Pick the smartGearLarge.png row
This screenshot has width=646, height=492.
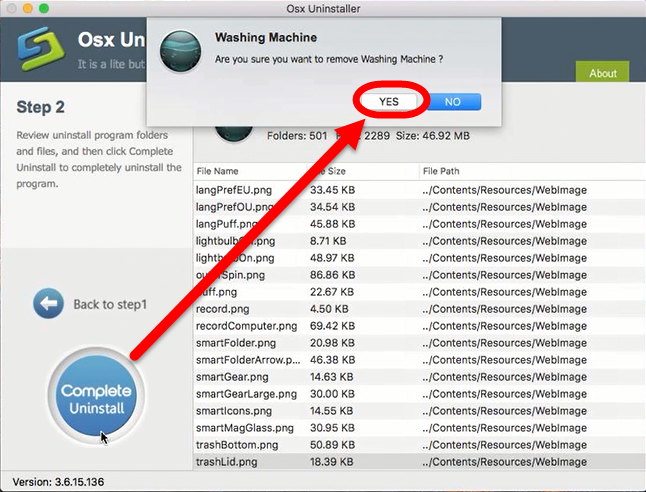tap(244, 394)
